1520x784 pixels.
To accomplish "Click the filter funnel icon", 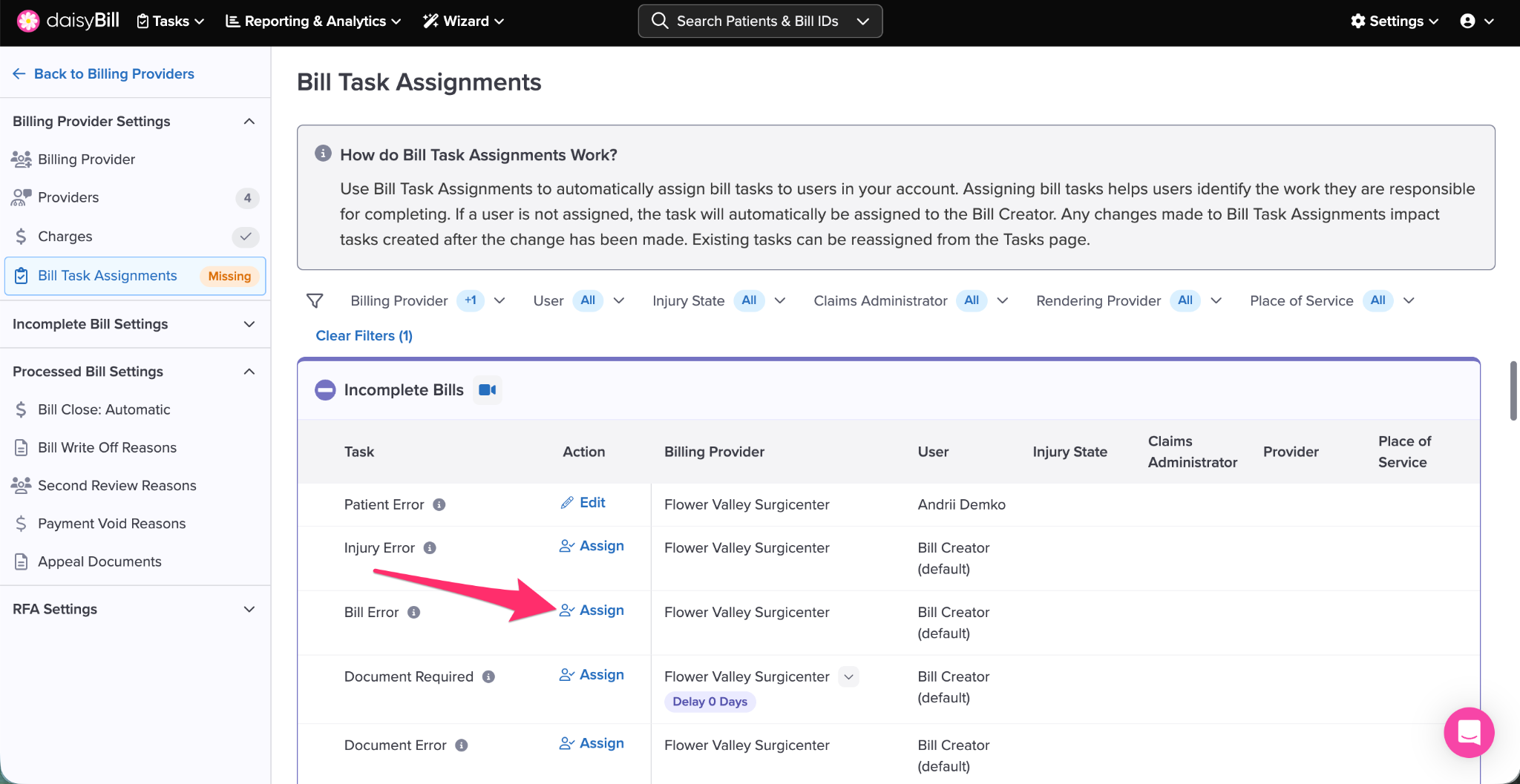I will [315, 300].
